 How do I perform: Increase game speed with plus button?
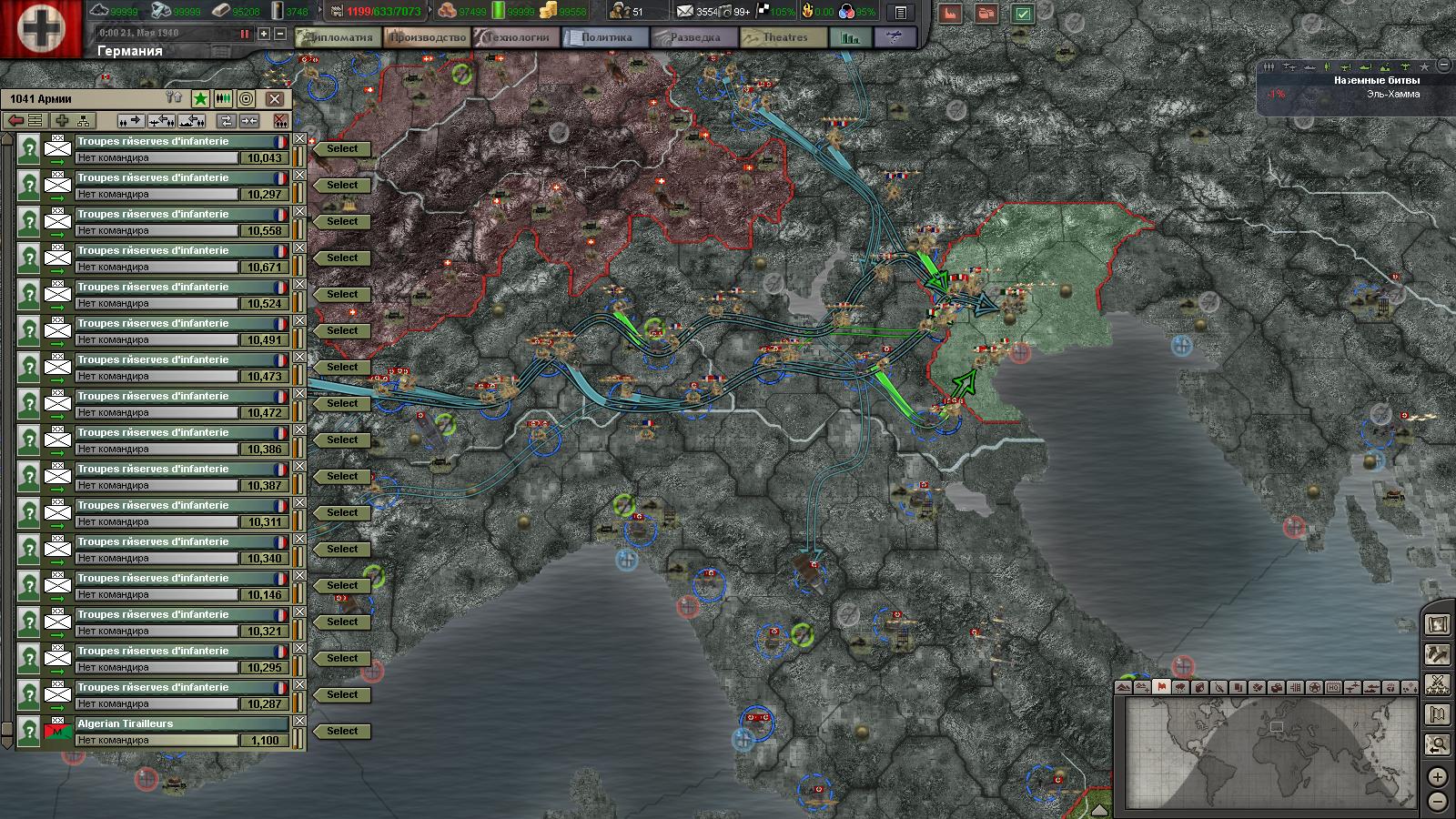pyautogui.click(x=264, y=34)
